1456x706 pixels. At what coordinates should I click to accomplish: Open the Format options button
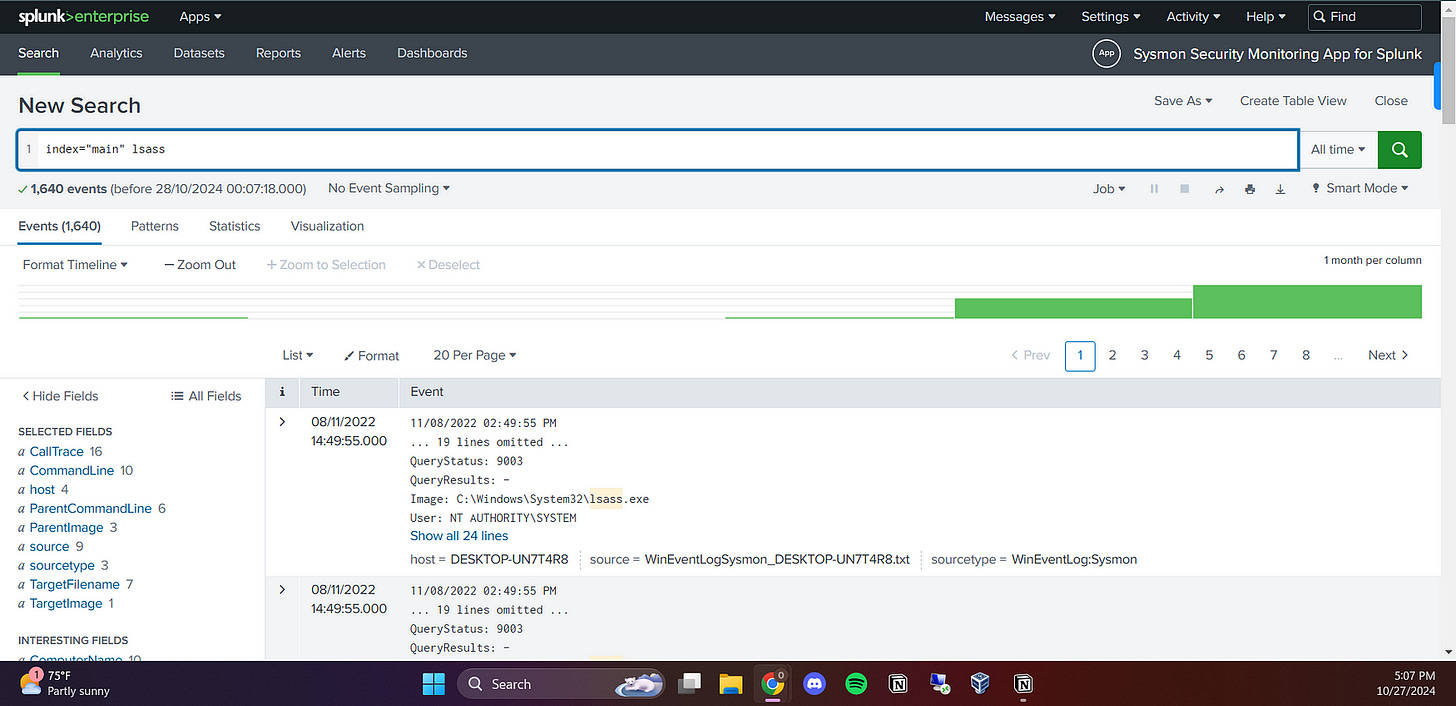[371, 355]
